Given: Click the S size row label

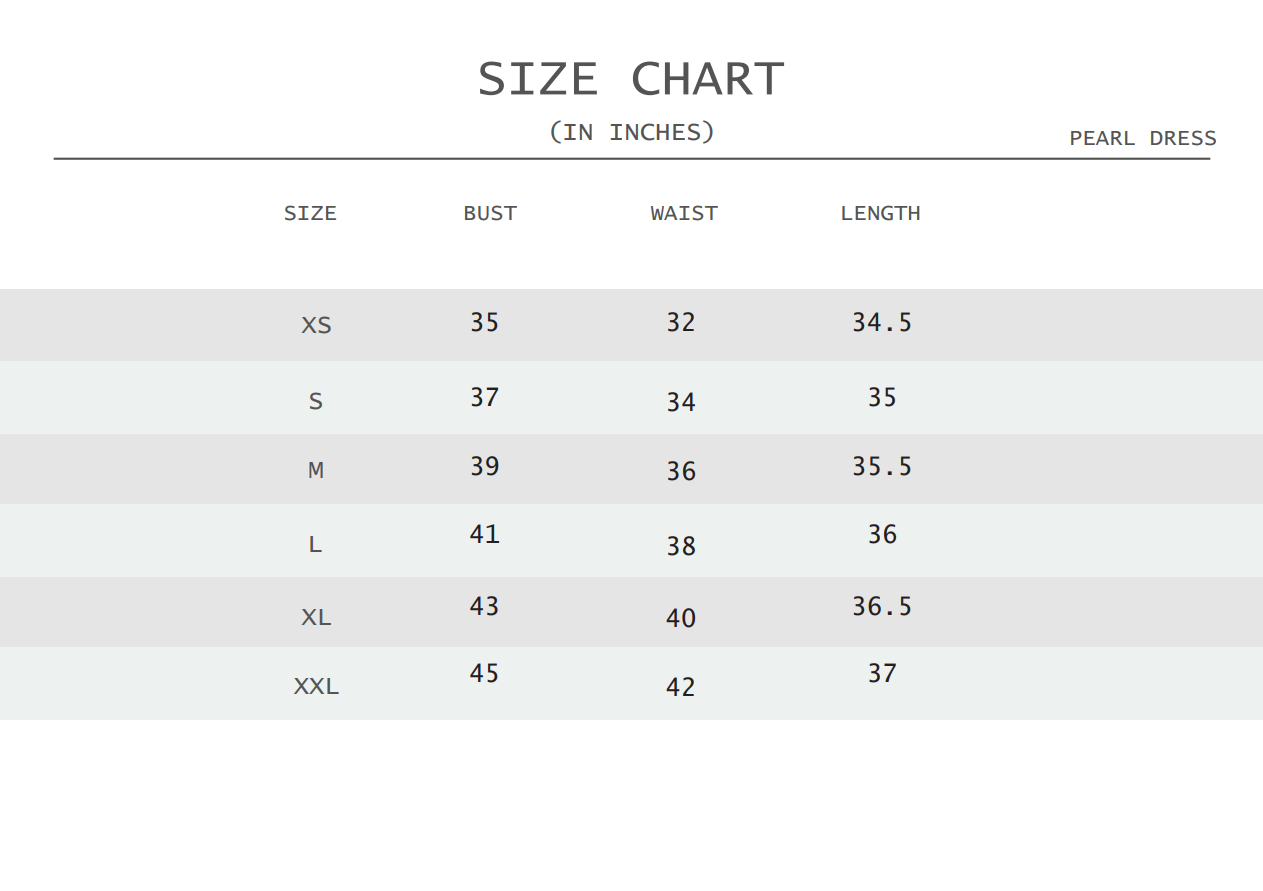Looking at the screenshot, I should tap(316, 402).
